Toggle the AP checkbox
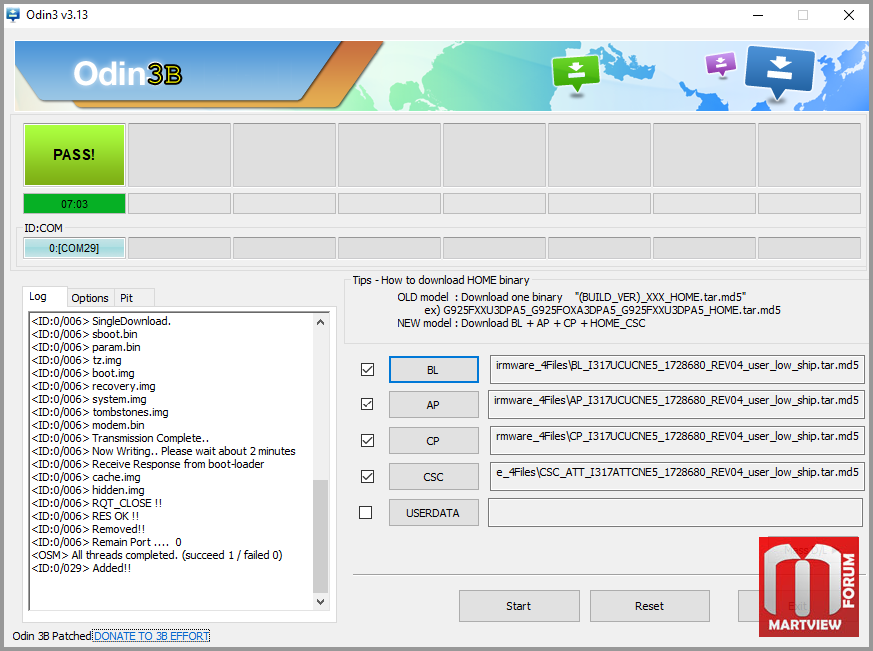Image resolution: width=873 pixels, height=651 pixels. [367, 404]
